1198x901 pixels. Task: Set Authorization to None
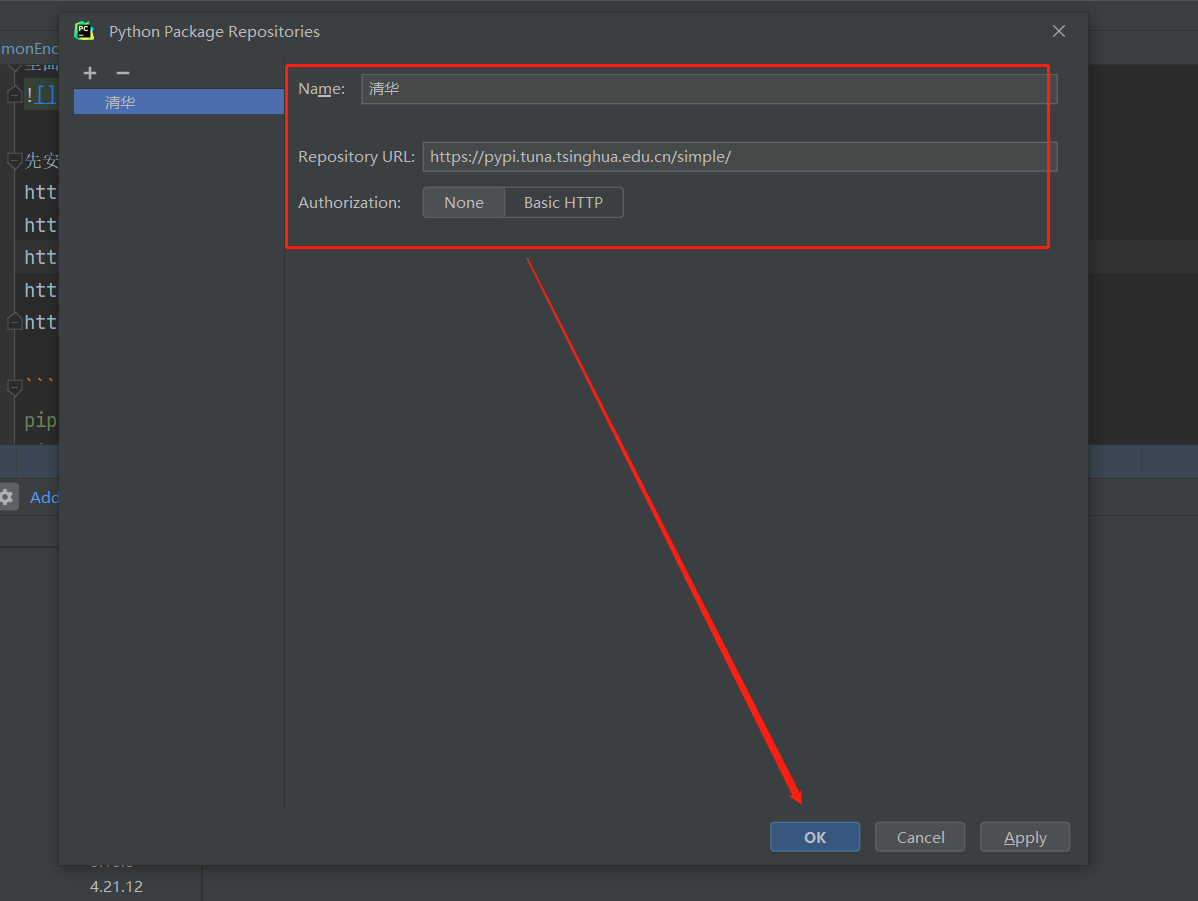point(464,203)
